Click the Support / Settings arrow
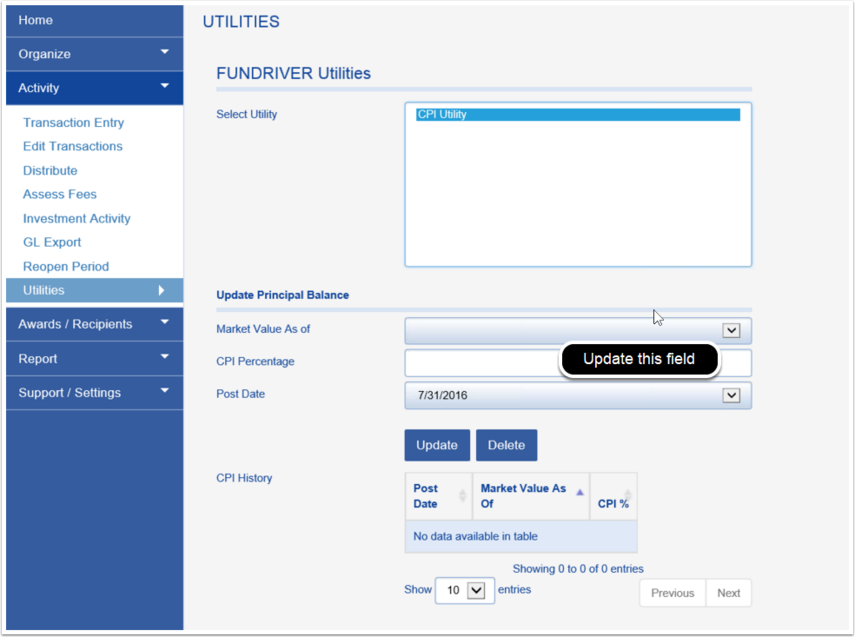The image size is (855, 637). [165, 390]
